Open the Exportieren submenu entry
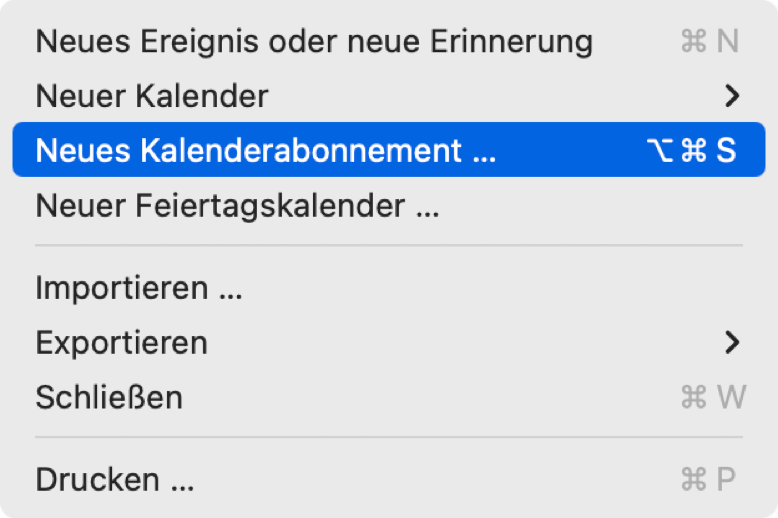This screenshot has height=518, width=778. click(x=122, y=342)
